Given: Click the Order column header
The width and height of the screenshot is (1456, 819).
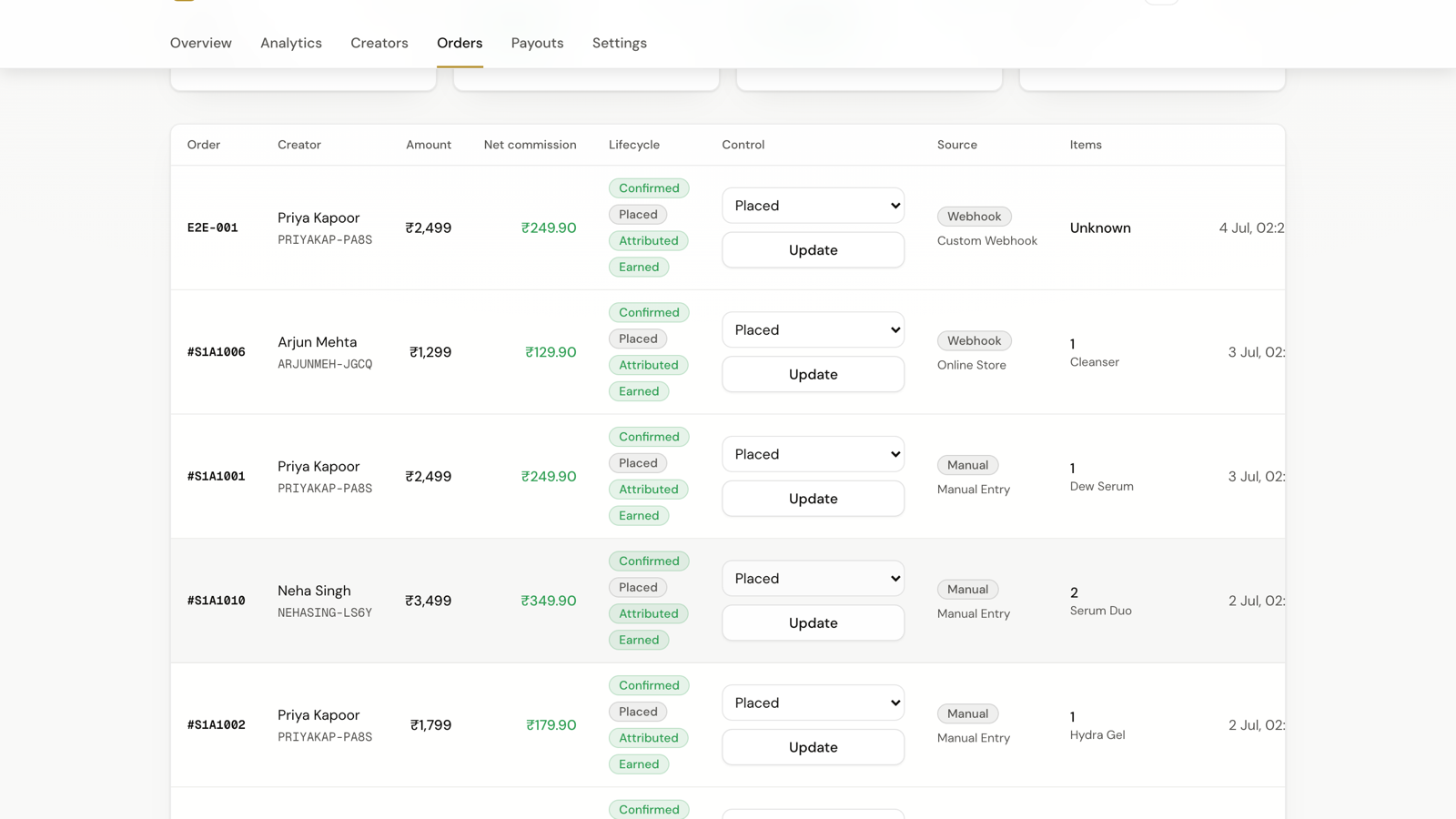Looking at the screenshot, I should (204, 145).
